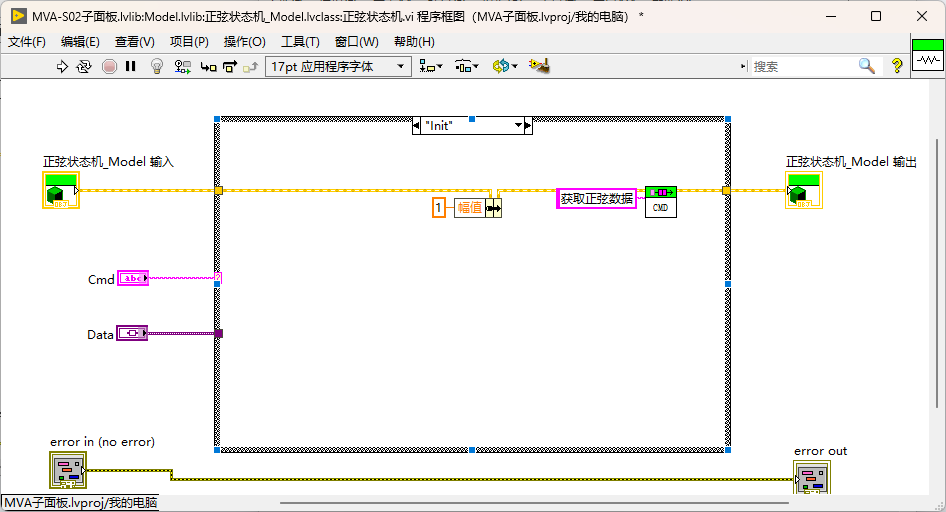Click the search input field
This screenshot has height=512, width=946.
[802, 66]
